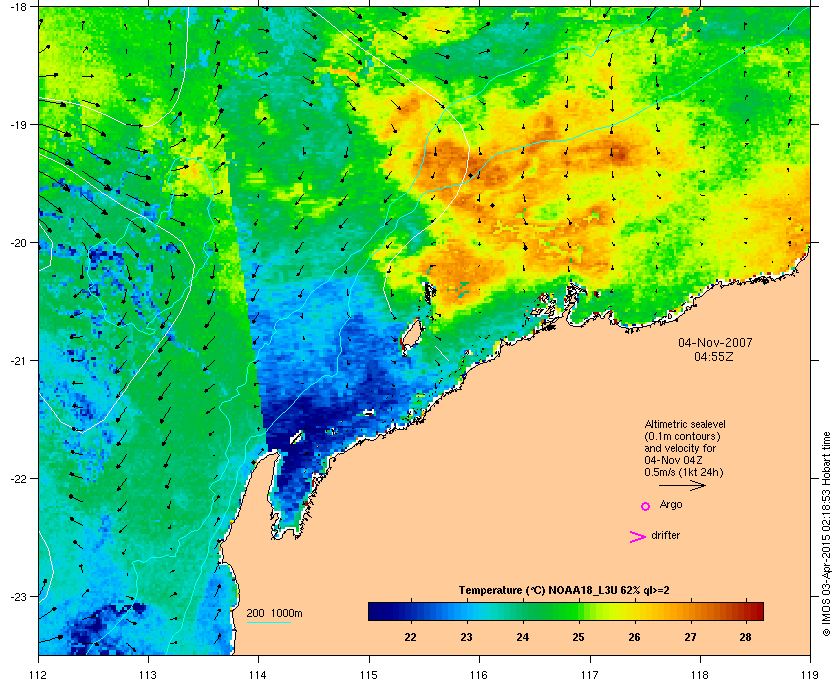Click the '0.5m/s (1kt 24h)' legend text
The width and height of the screenshot is (840, 680).
coord(684,473)
